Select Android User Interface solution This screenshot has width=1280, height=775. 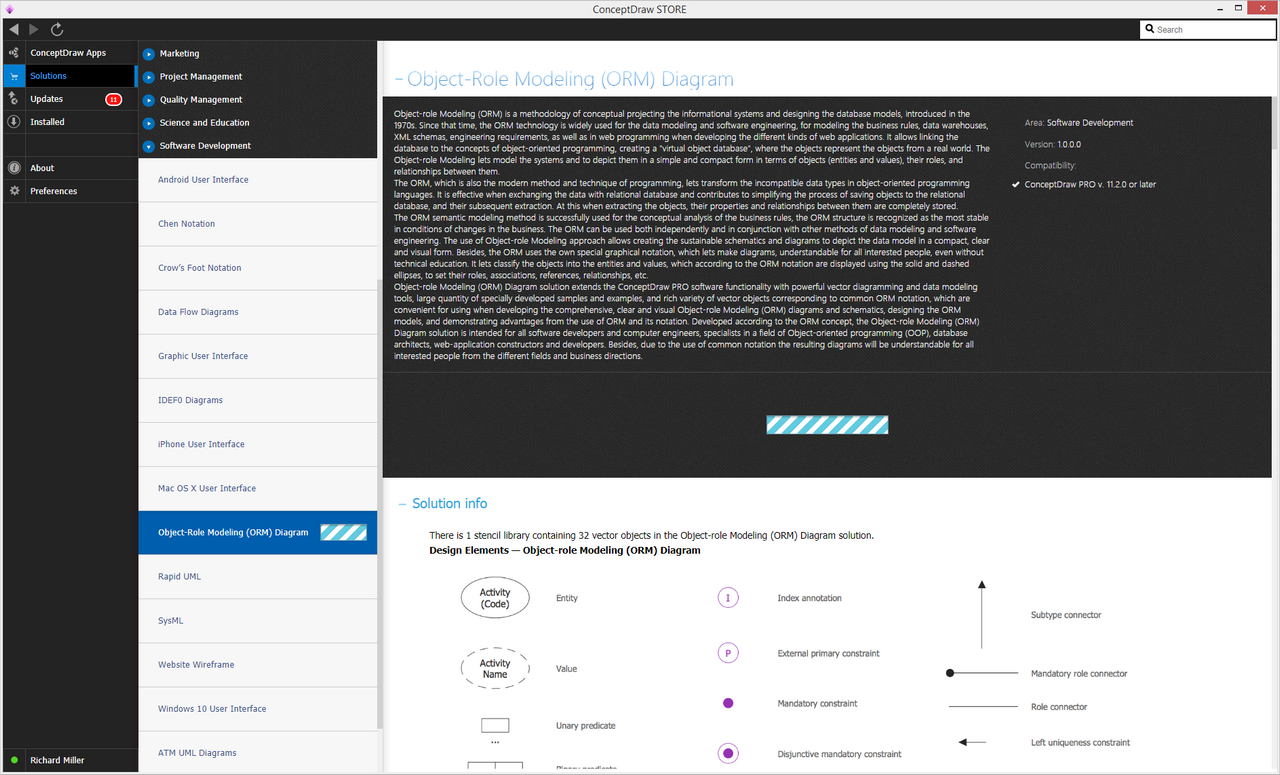coord(258,180)
